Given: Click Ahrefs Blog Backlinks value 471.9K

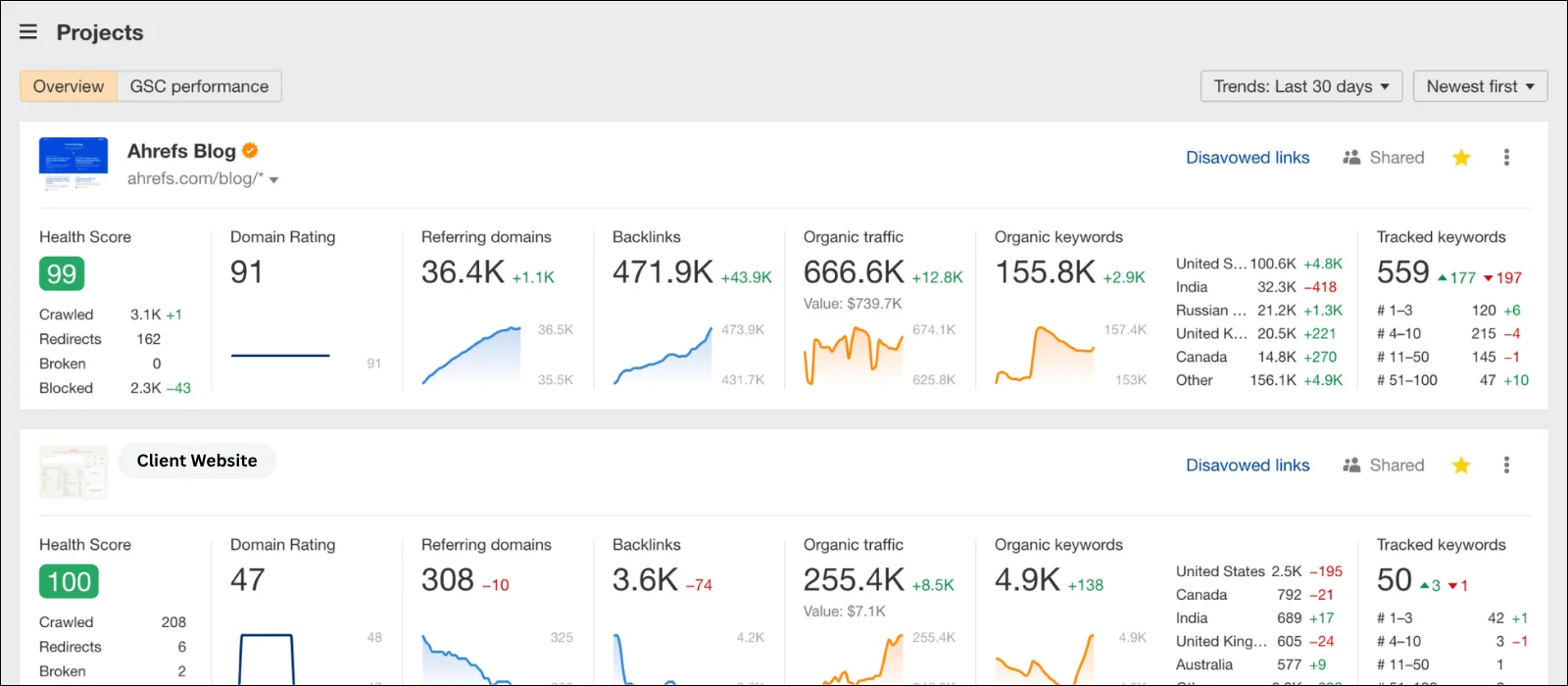Looking at the screenshot, I should 662,271.
